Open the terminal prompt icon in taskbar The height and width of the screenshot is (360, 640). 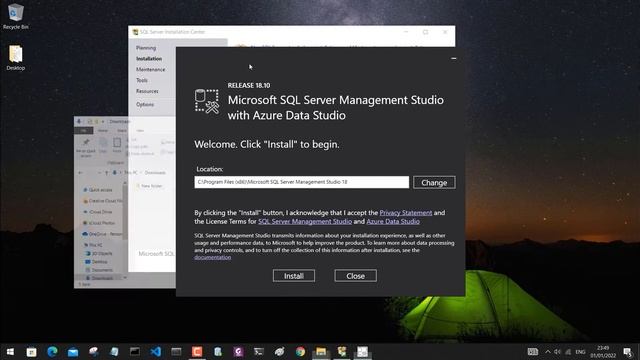click(x=259, y=351)
